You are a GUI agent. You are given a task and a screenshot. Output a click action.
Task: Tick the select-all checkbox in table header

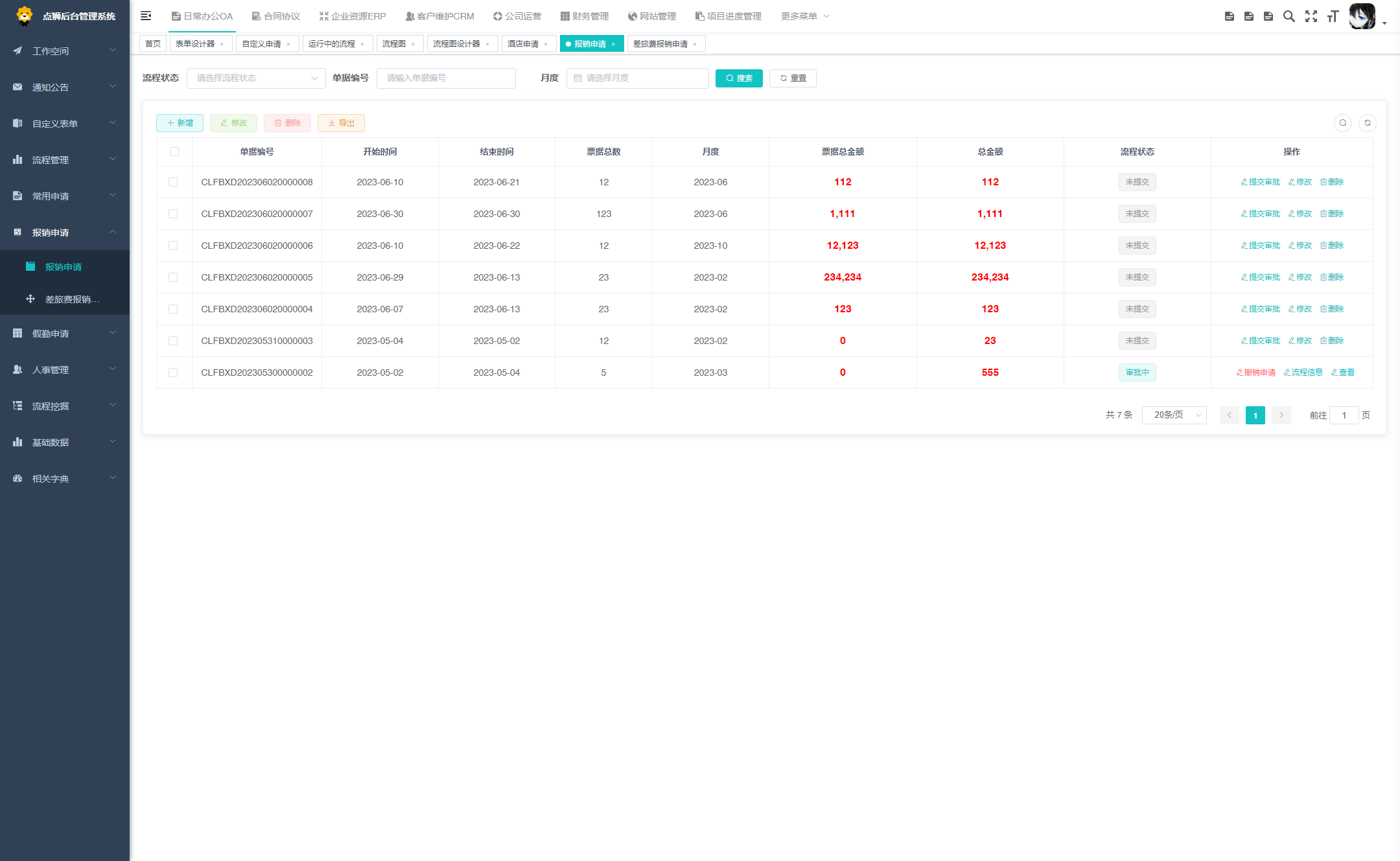pyautogui.click(x=174, y=152)
